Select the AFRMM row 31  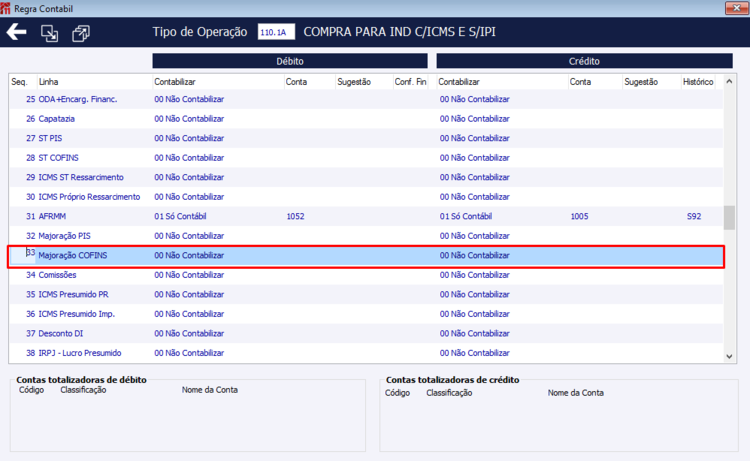(x=366, y=216)
